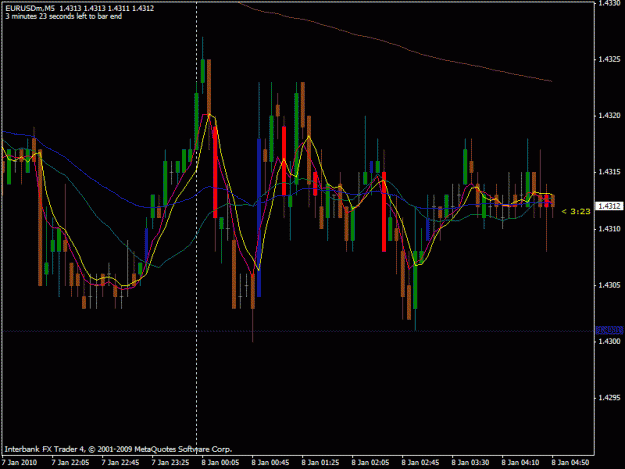The height and width of the screenshot is (469, 625).
Task: Click the '8 Jan 03:30' time axis label
Action: (470, 463)
